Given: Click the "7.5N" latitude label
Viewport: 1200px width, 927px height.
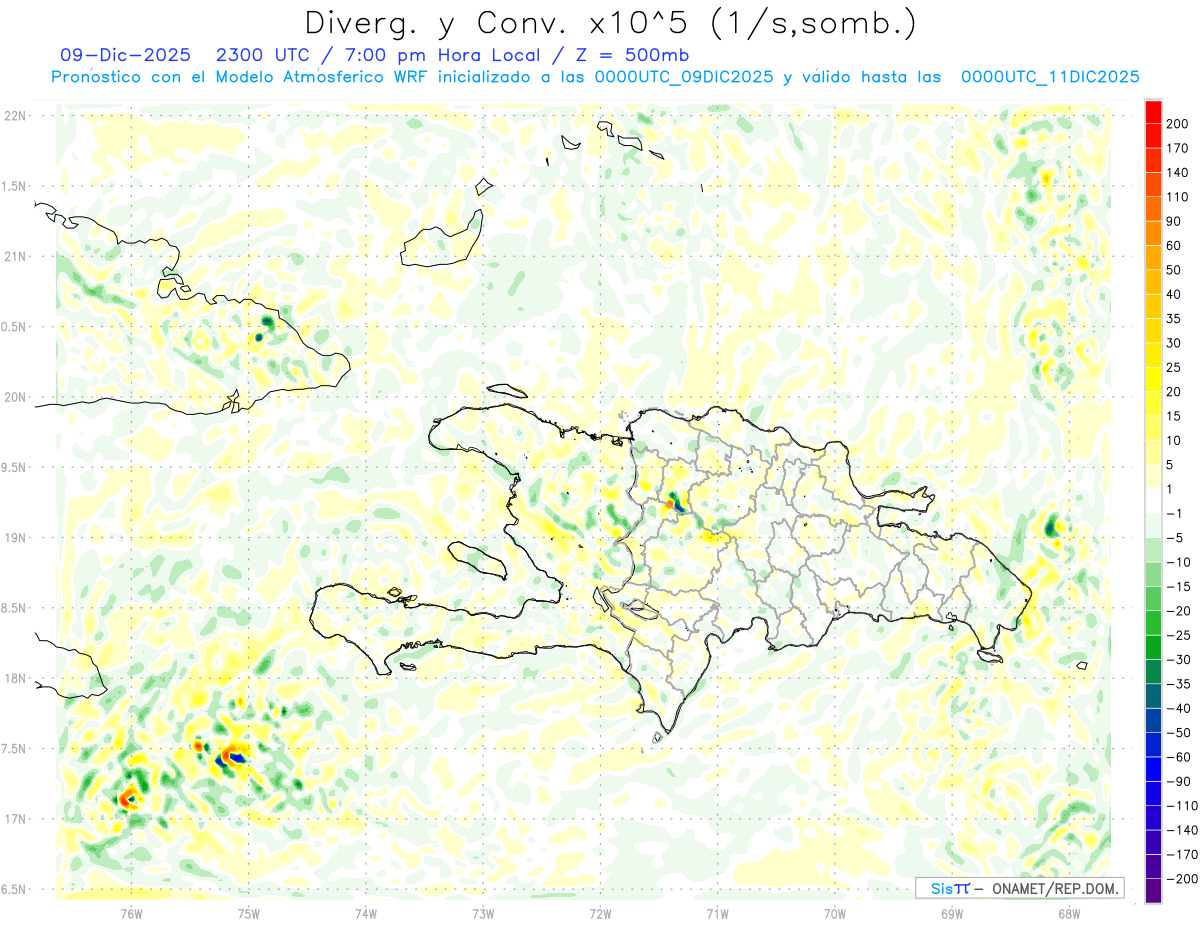Looking at the screenshot, I should click(14, 748).
